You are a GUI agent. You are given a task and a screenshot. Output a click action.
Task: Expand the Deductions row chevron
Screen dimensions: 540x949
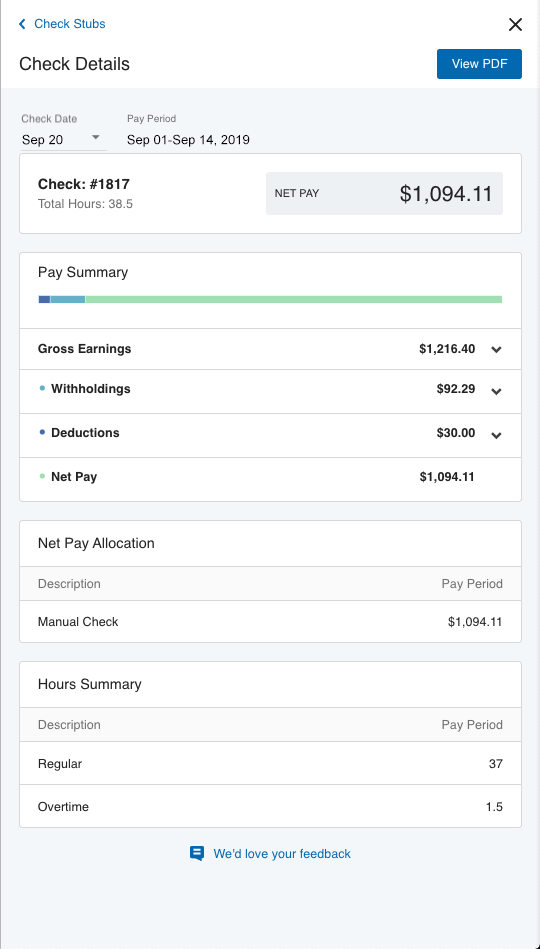tap(496, 435)
